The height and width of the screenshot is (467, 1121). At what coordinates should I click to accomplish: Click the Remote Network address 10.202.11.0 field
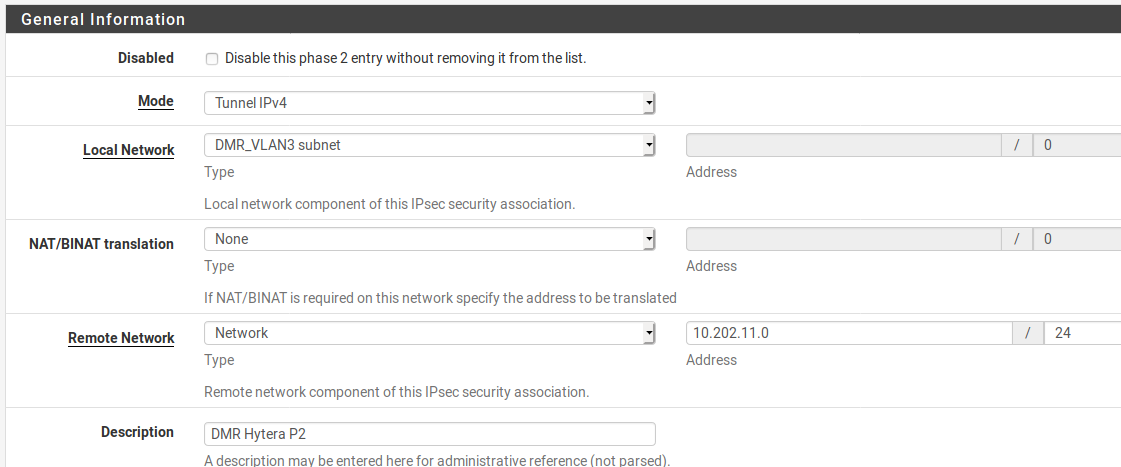click(849, 333)
